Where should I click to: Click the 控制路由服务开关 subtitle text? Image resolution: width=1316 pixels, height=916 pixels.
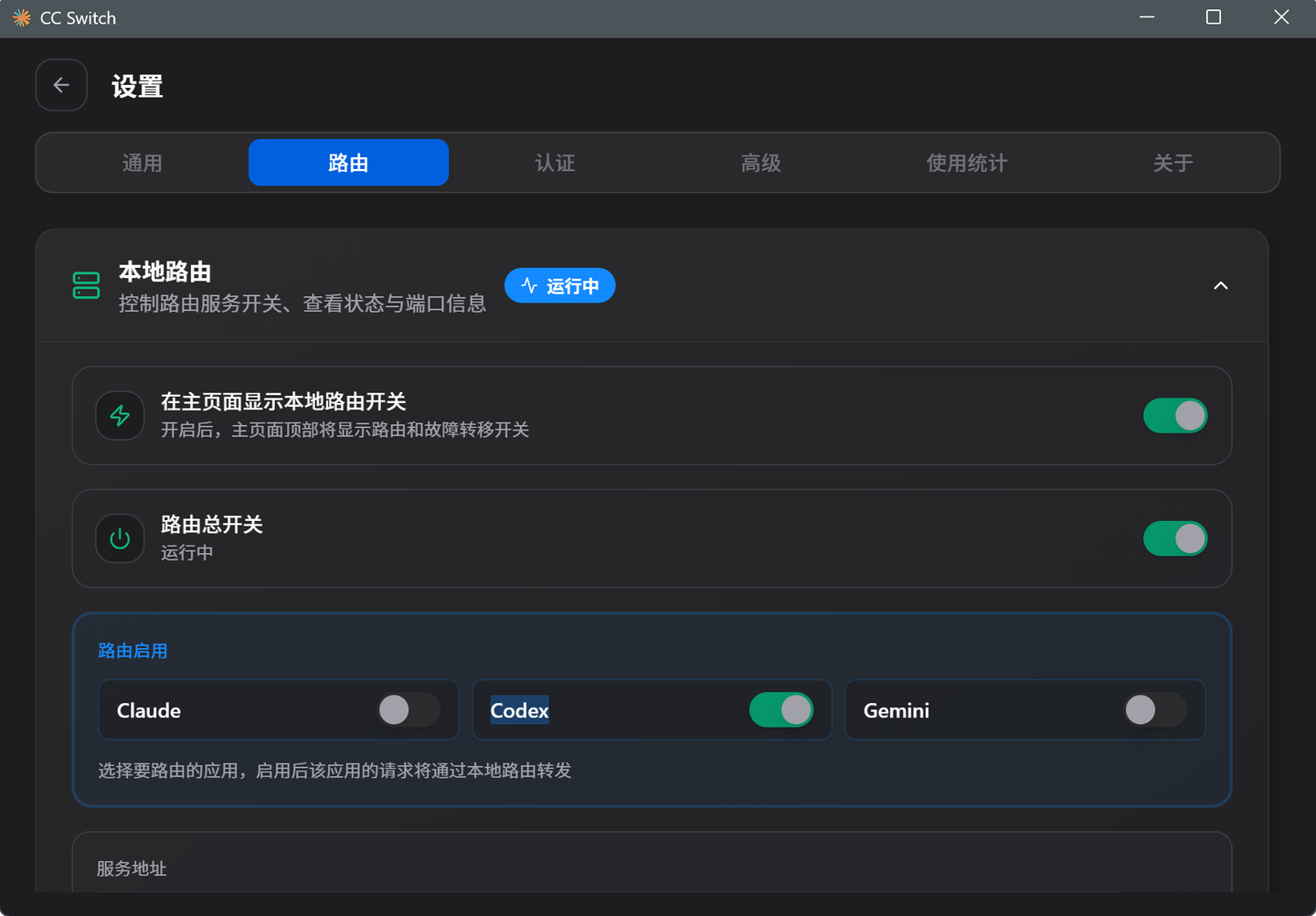(302, 304)
